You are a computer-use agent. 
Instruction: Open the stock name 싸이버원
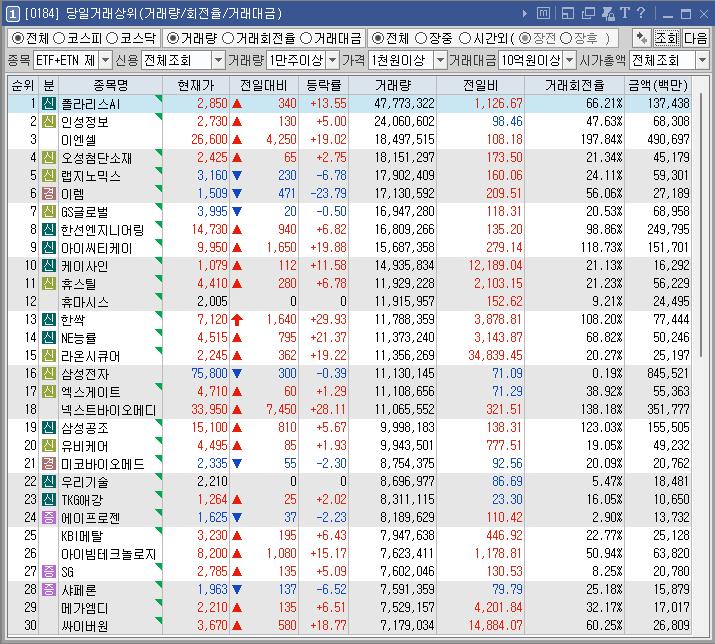point(84,626)
